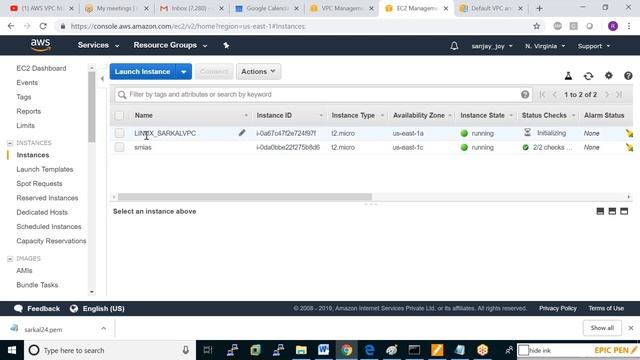Open the EC2 experiments flask icon
This screenshot has height=360, width=640.
point(568,76)
